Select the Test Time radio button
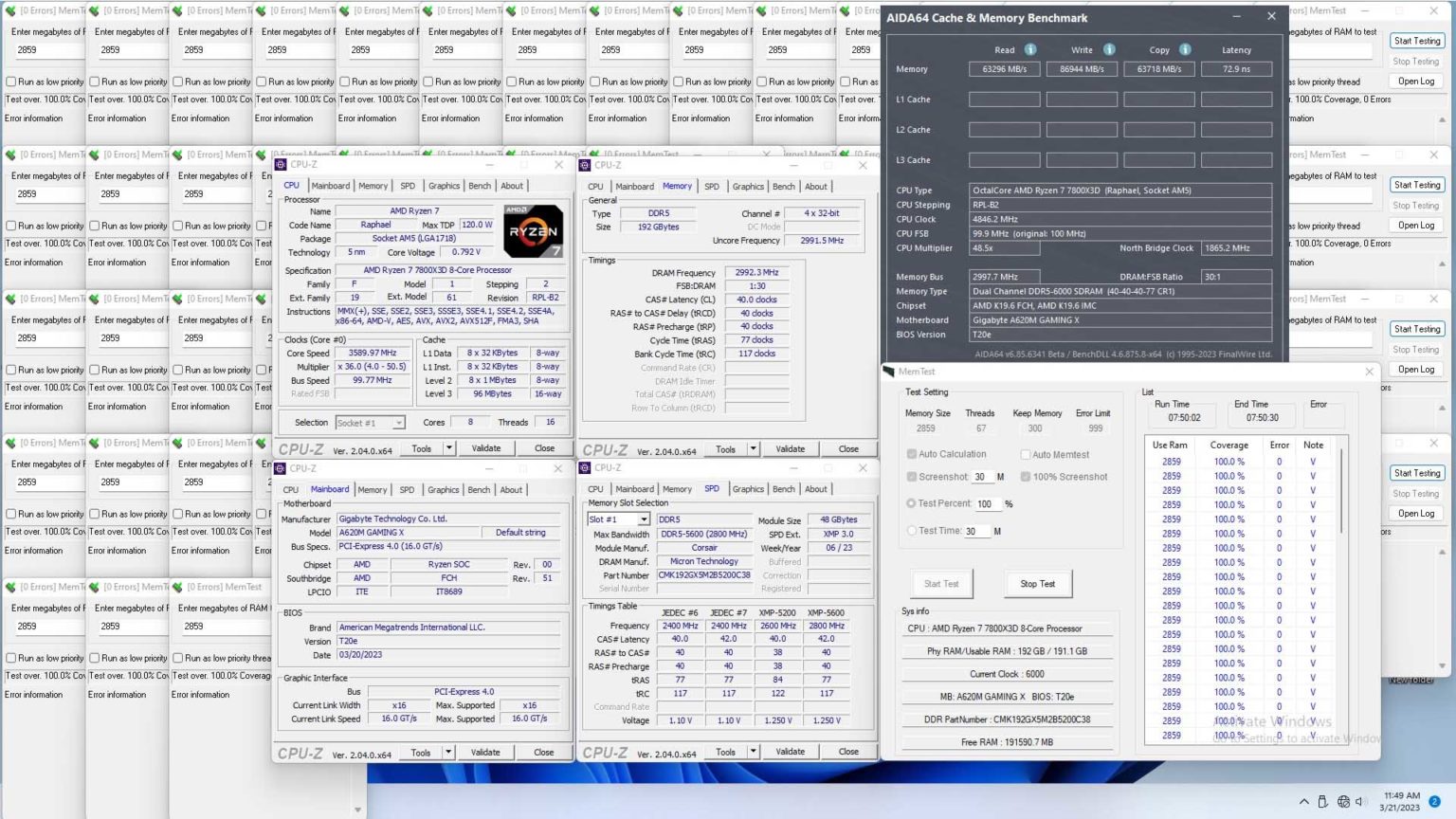1456x819 pixels. tap(912, 531)
